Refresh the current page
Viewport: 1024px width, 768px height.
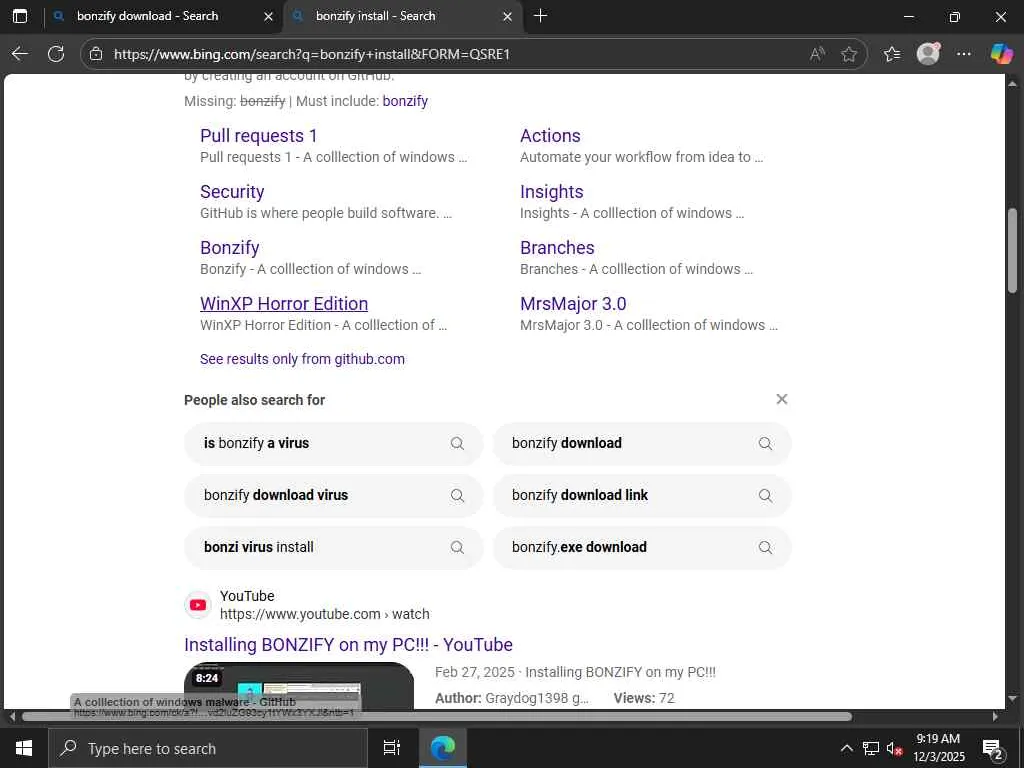point(56,54)
